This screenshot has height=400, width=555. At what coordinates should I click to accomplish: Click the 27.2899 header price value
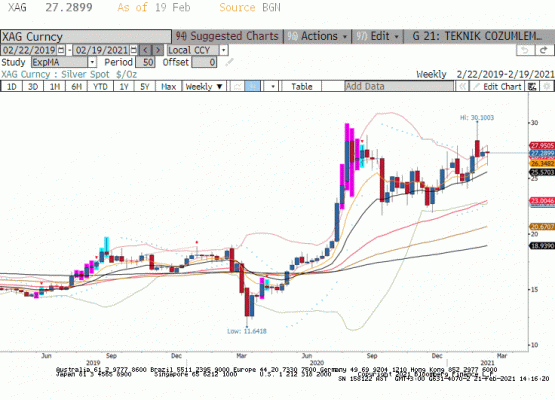point(69,7)
